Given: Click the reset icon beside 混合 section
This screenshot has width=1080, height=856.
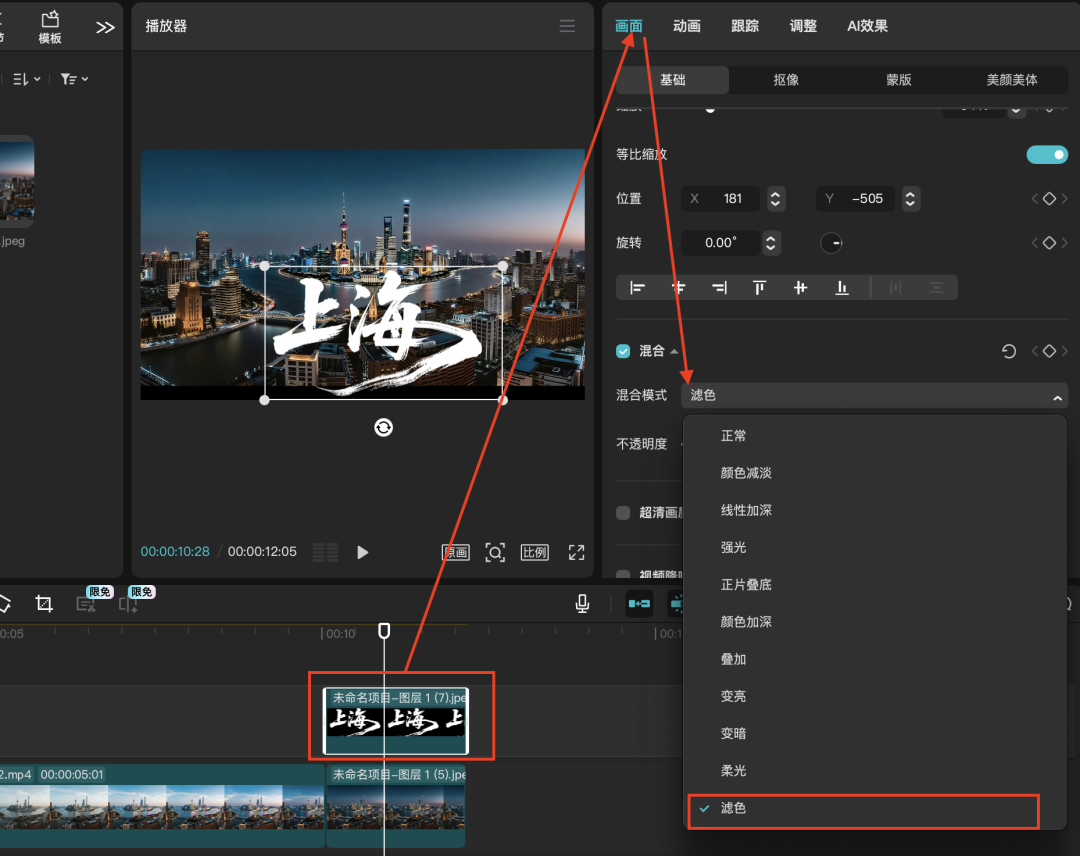Looking at the screenshot, I should click(x=1008, y=350).
